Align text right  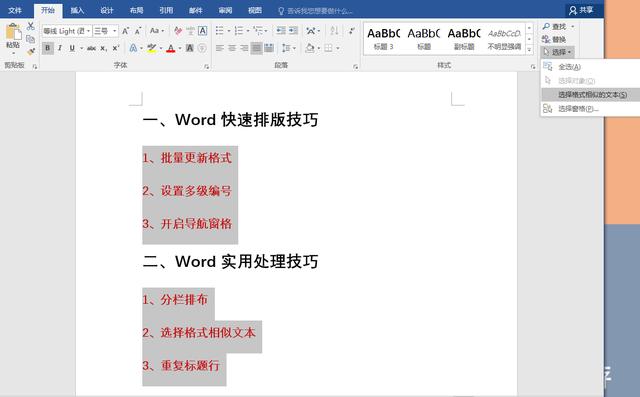[244, 48]
